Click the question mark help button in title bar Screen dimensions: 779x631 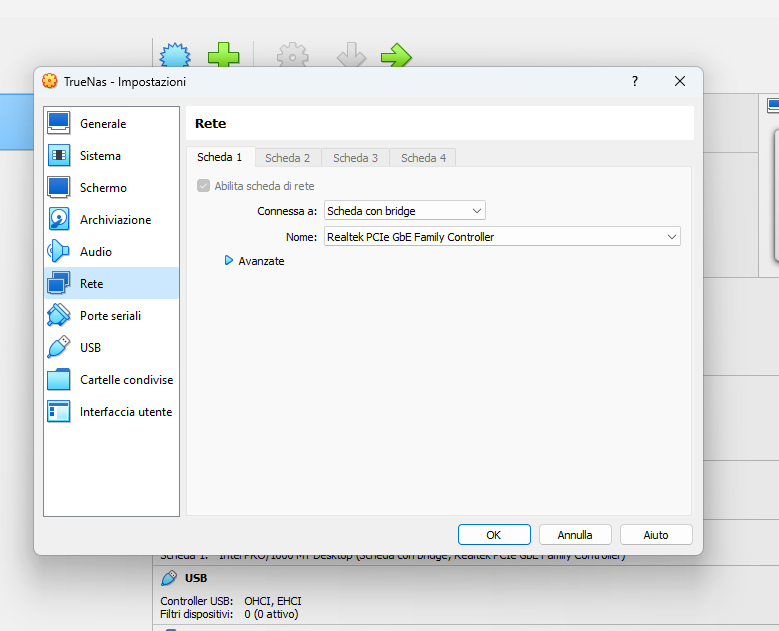coord(634,81)
